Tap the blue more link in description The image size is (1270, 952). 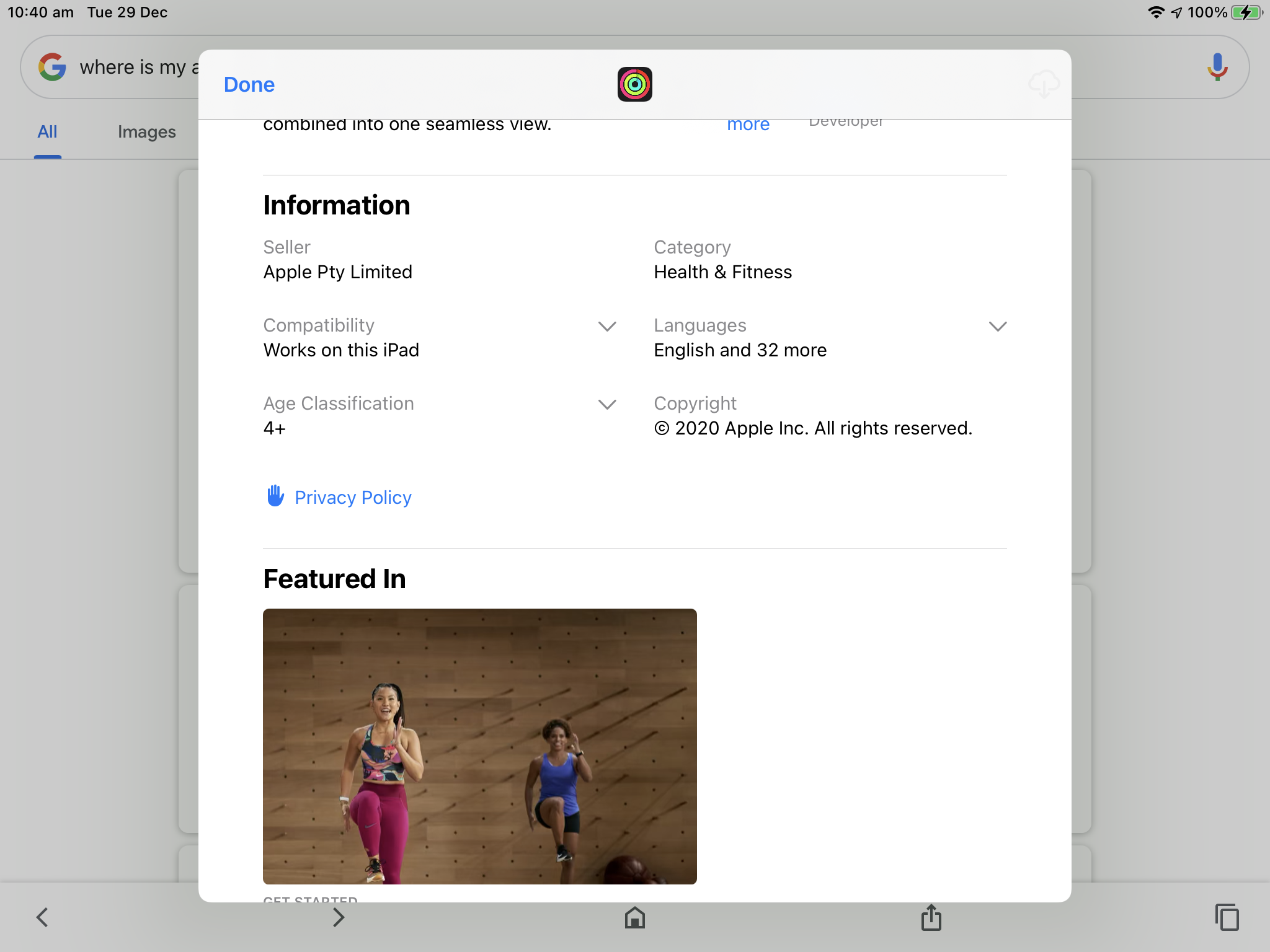click(748, 125)
